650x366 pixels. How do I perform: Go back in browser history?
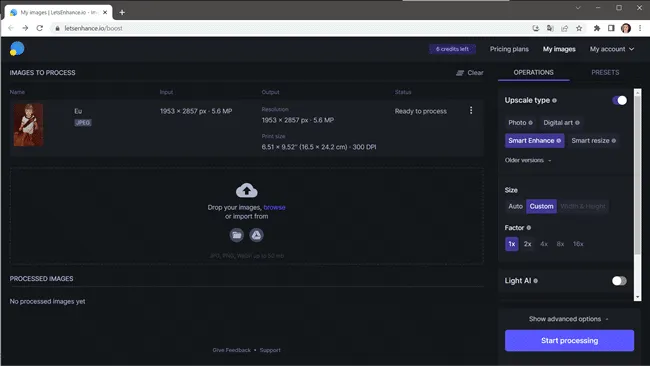point(11,28)
